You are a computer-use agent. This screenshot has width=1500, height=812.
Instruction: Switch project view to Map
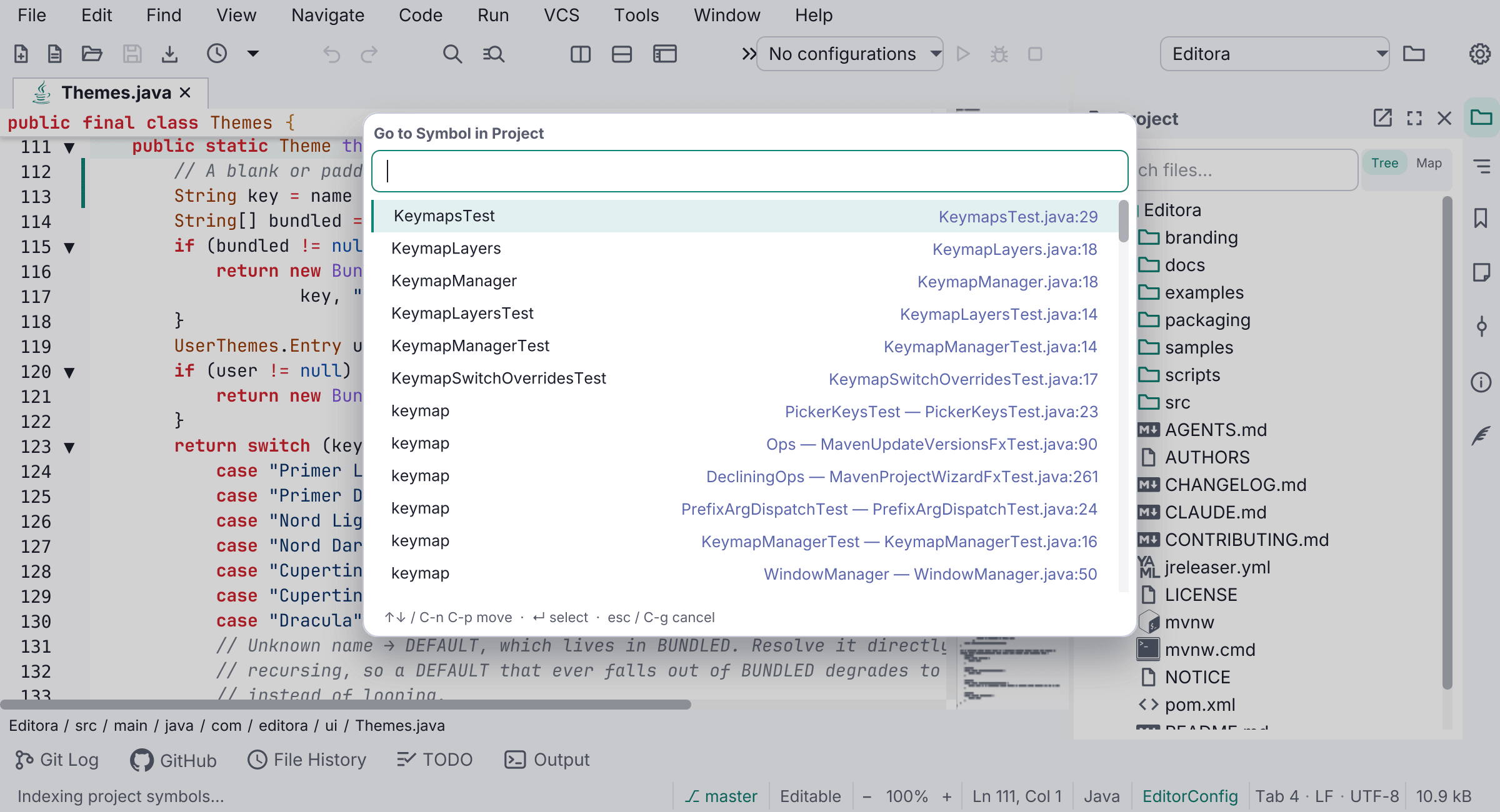1429,163
